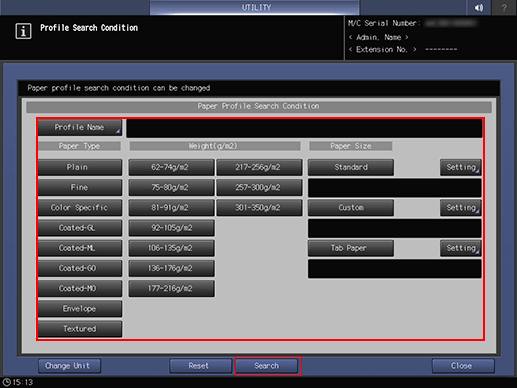Click the Tab Paper display field
The width and height of the screenshot is (517, 388).
395,269
